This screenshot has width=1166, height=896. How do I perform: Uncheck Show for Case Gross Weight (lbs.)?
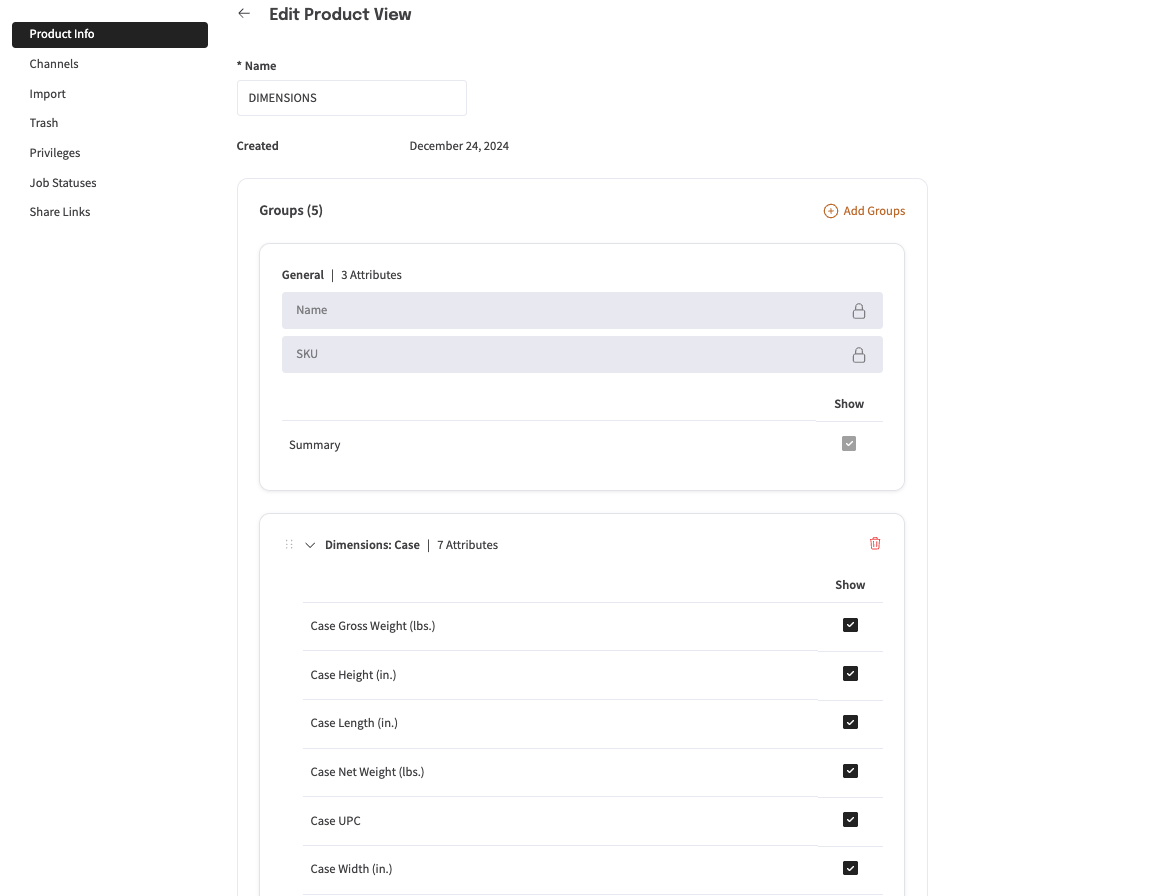pyautogui.click(x=850, y=625)
